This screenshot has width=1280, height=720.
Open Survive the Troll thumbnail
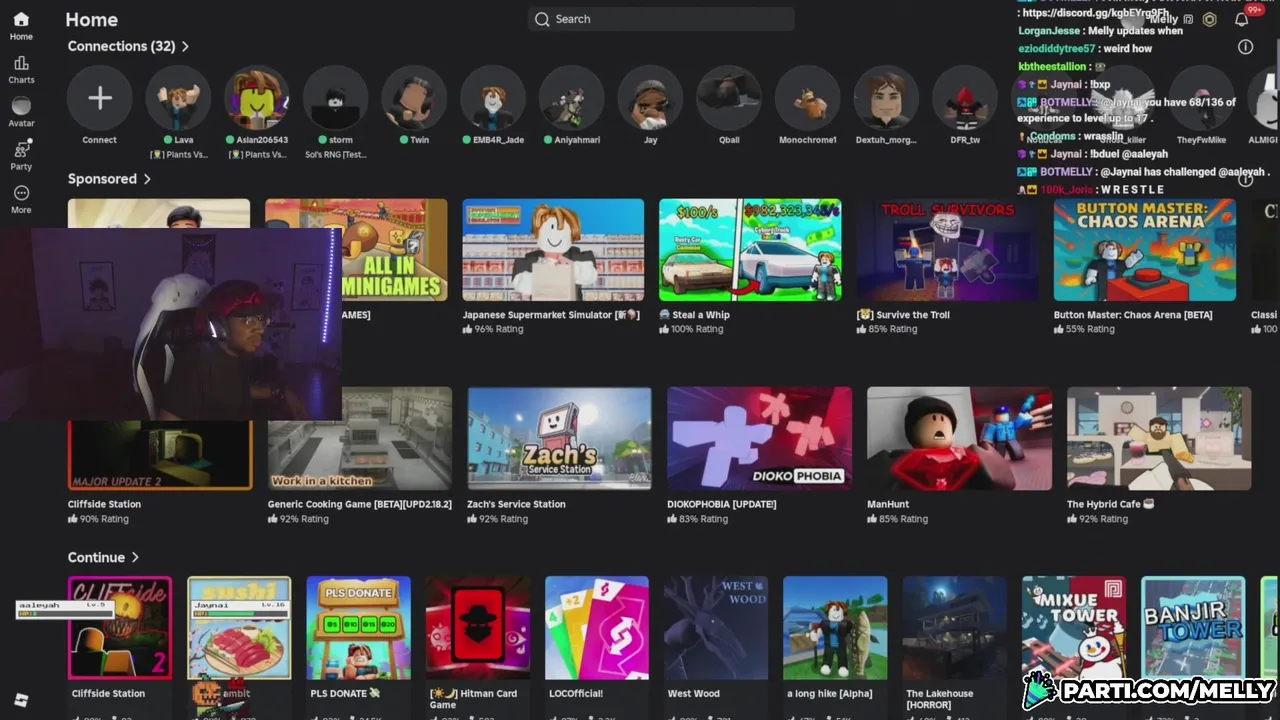click(x=947, y=250)
